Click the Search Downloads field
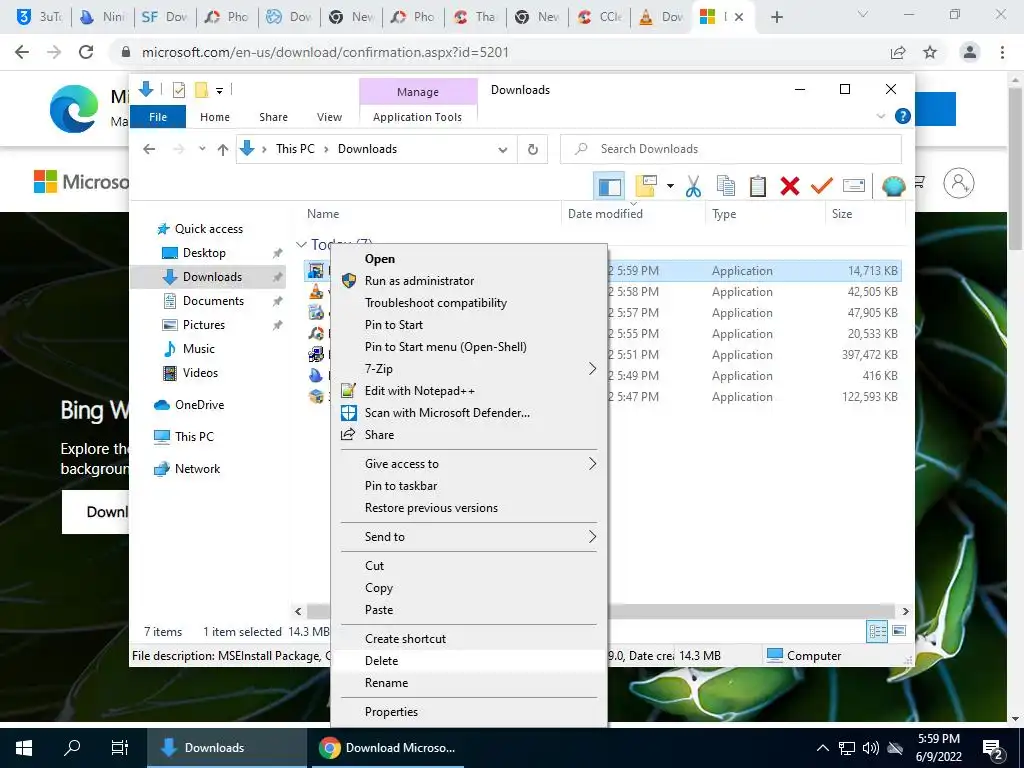 pyautogui.click(x=731, y=149)
